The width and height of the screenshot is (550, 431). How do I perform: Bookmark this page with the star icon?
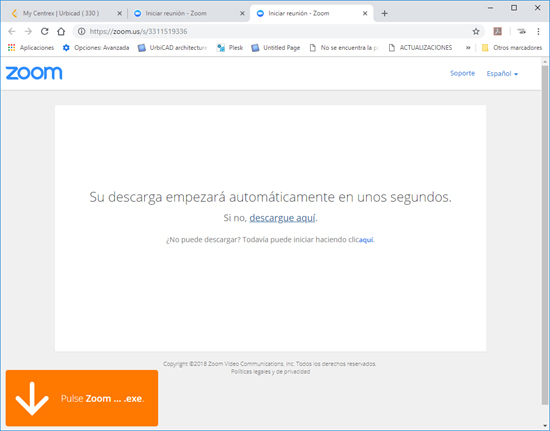pyautogui.click(x=476, y=32)
